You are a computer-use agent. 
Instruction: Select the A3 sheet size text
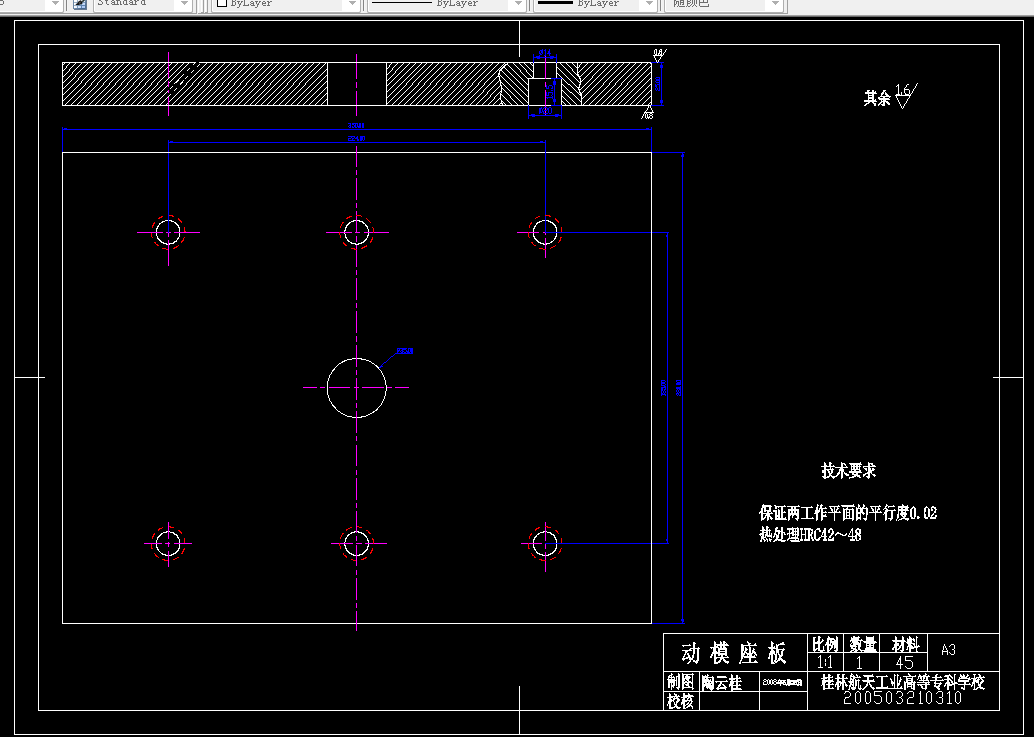948,651
